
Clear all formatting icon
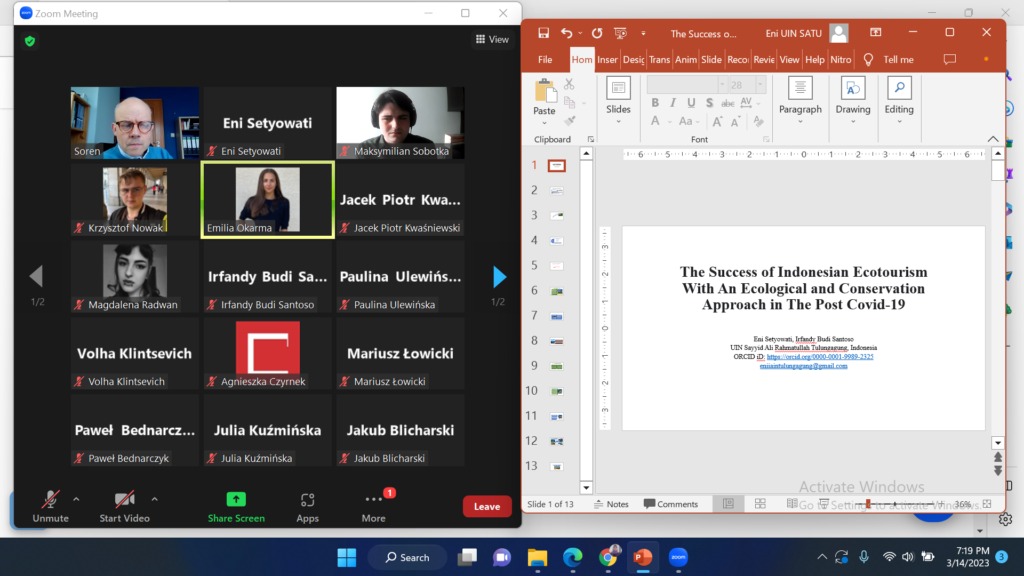point(758,121)
